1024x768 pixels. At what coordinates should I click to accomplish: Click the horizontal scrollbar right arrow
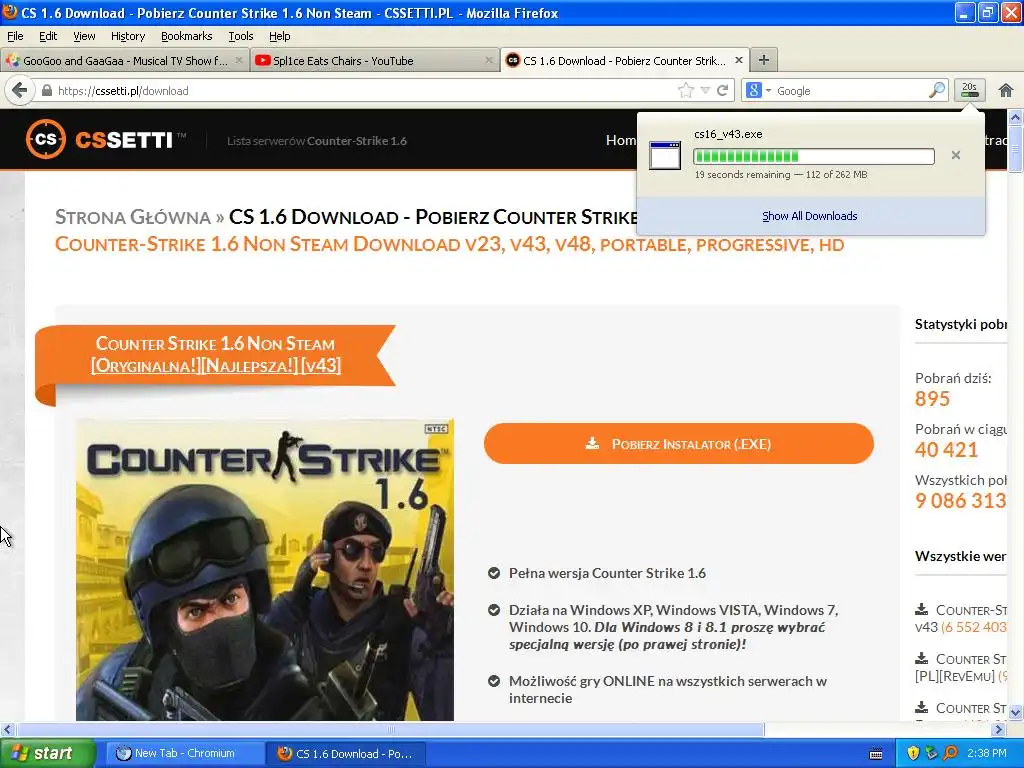point(999,729)
